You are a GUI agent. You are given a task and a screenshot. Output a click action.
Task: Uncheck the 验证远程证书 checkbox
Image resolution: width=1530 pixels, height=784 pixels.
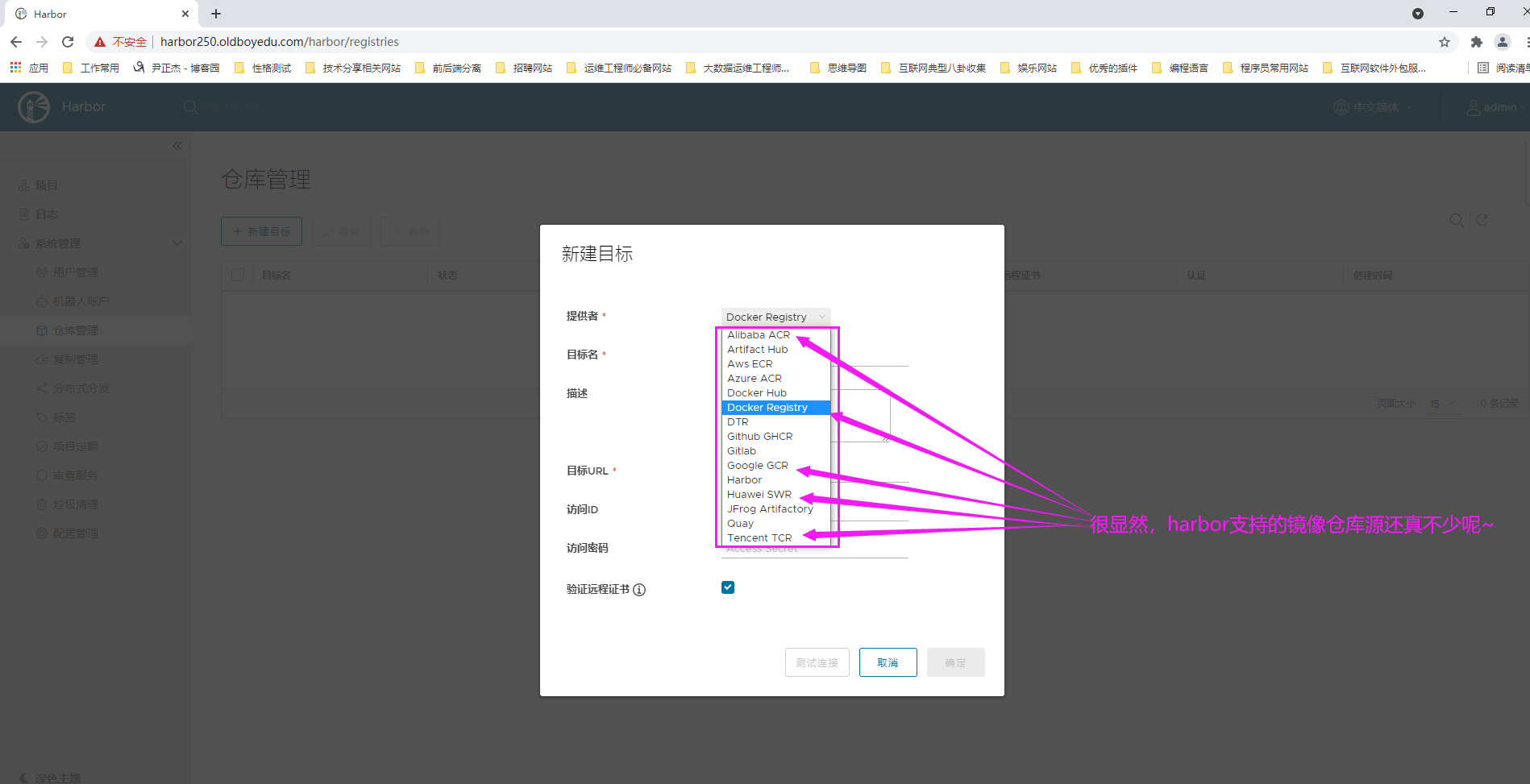pyautogui.click(x=728, y=587)
